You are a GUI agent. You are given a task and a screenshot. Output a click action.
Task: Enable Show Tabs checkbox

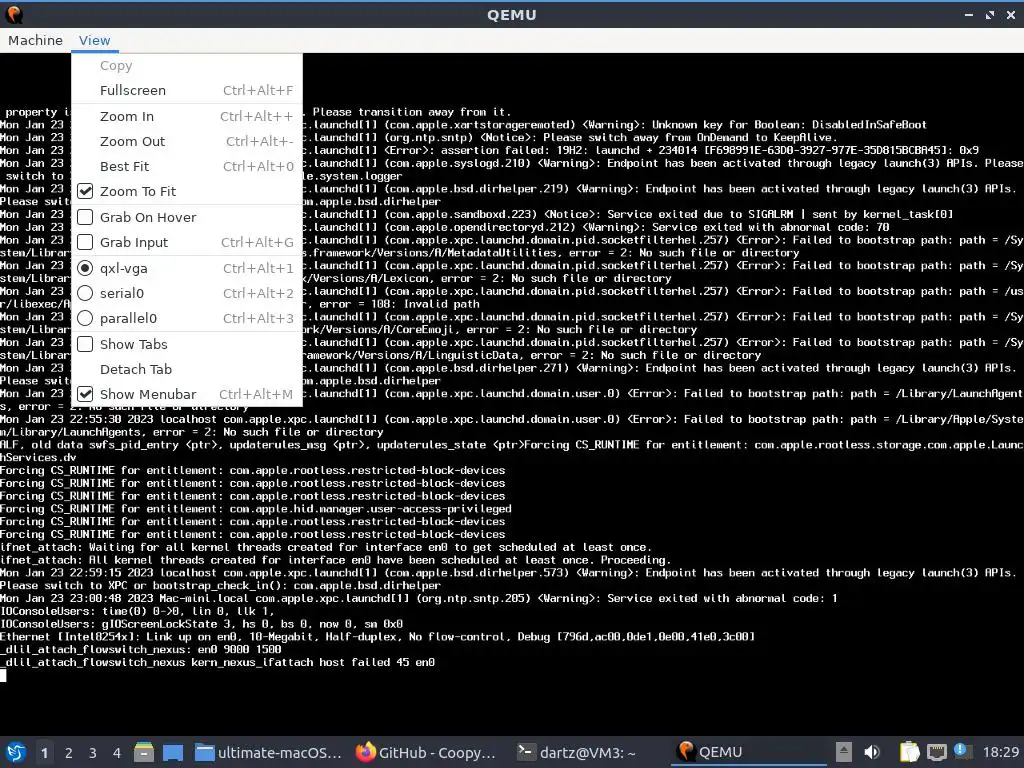85,344
